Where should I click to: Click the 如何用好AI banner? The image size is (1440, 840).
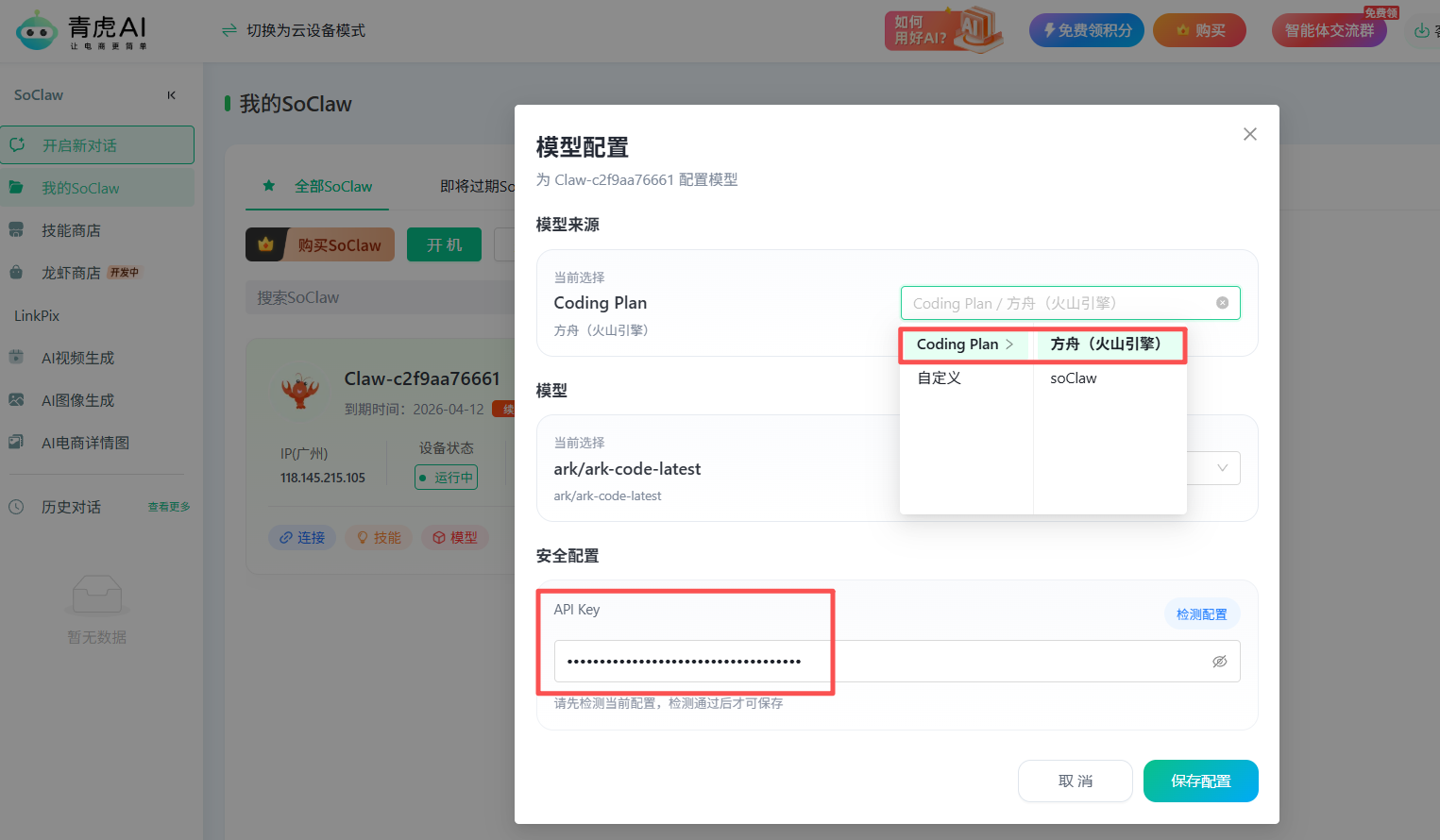(943, 29)
